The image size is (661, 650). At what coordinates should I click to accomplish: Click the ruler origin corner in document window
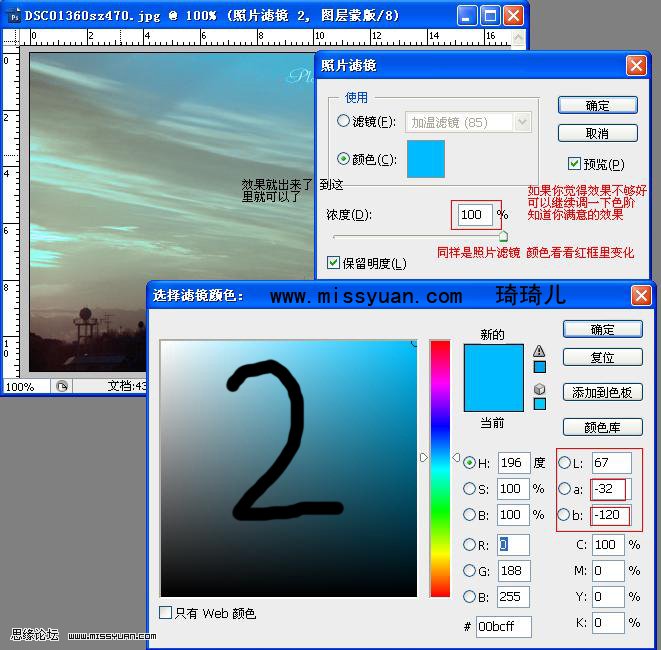click(11, 37)
